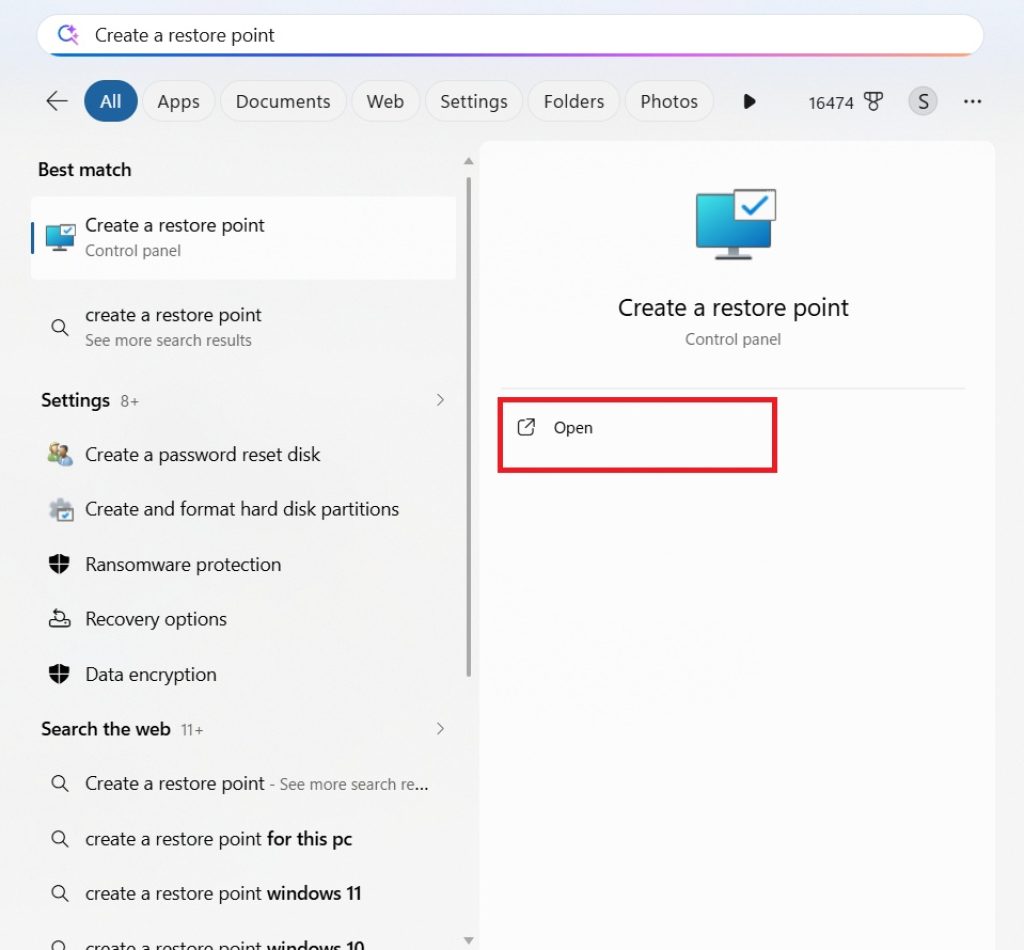Switch to the Folders filter tab
Screen dimensions: 1024x950
click(573, 101)
